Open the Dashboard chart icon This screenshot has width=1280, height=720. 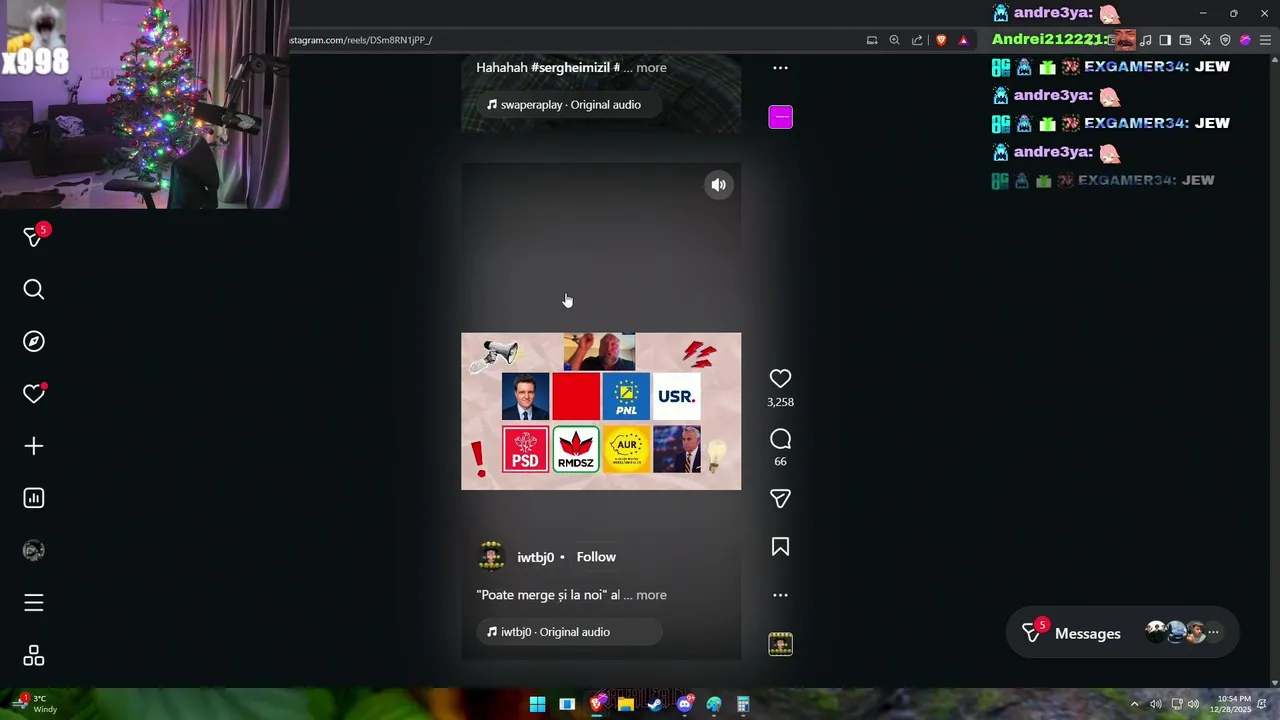click(x=34, y=498)
